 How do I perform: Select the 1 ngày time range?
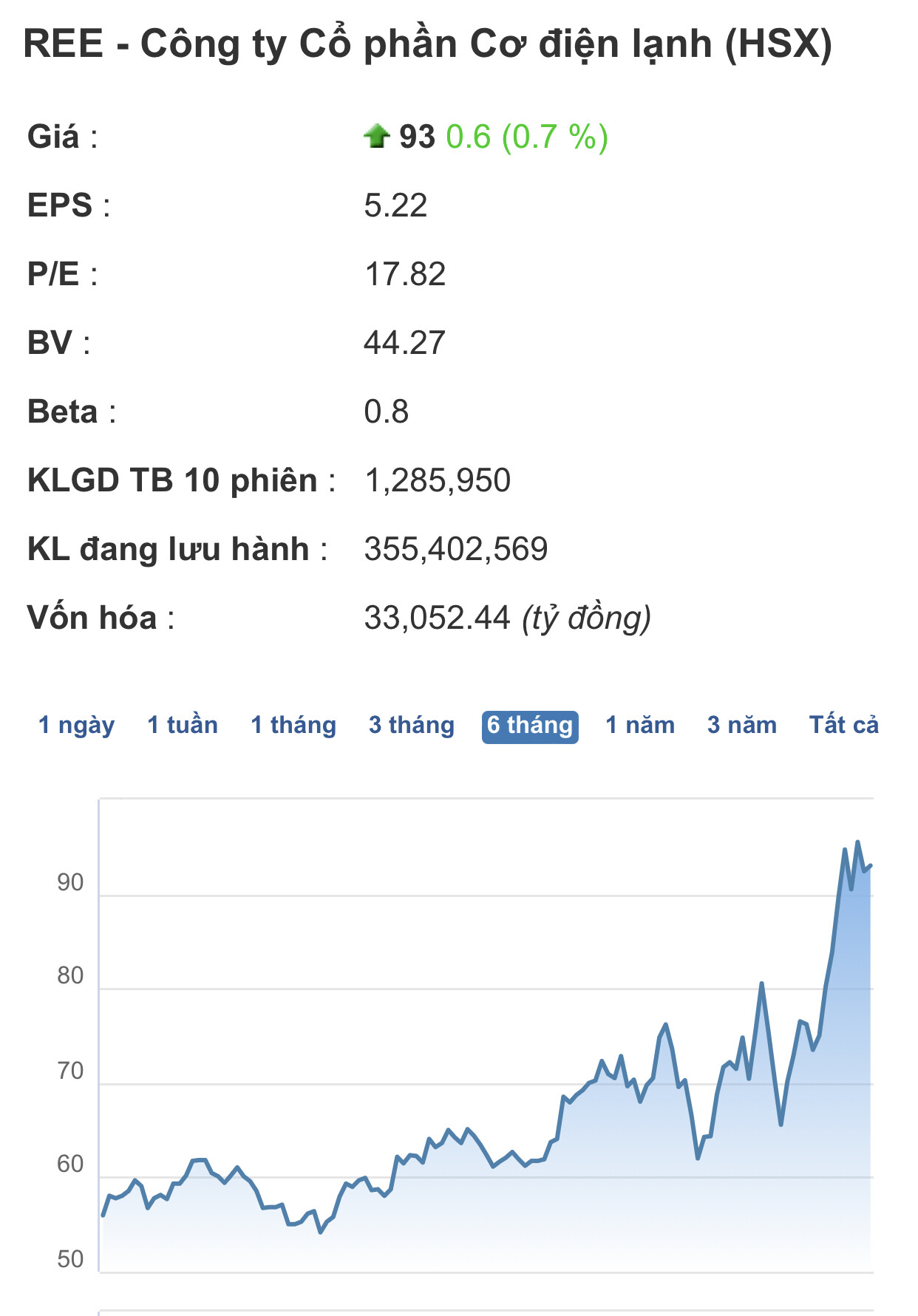coord(76,725)
